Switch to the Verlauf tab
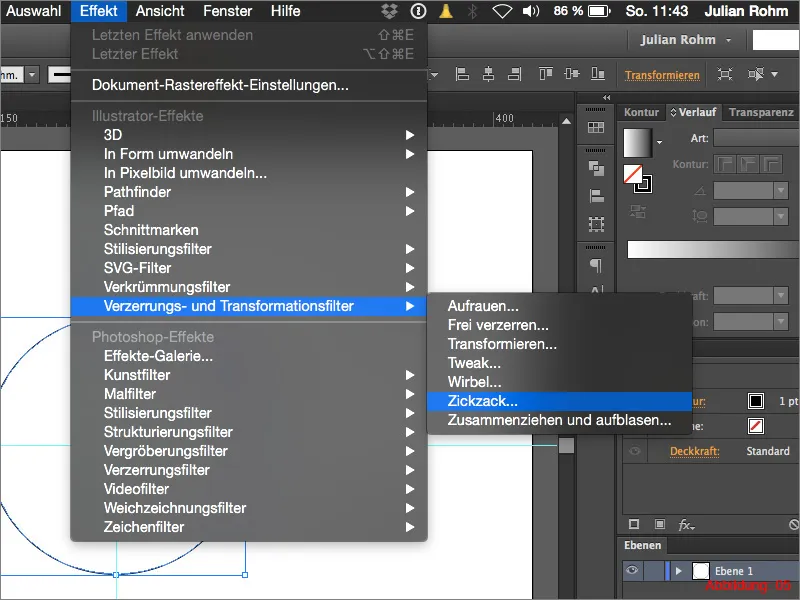800x600 pixels. pos(693,112)
